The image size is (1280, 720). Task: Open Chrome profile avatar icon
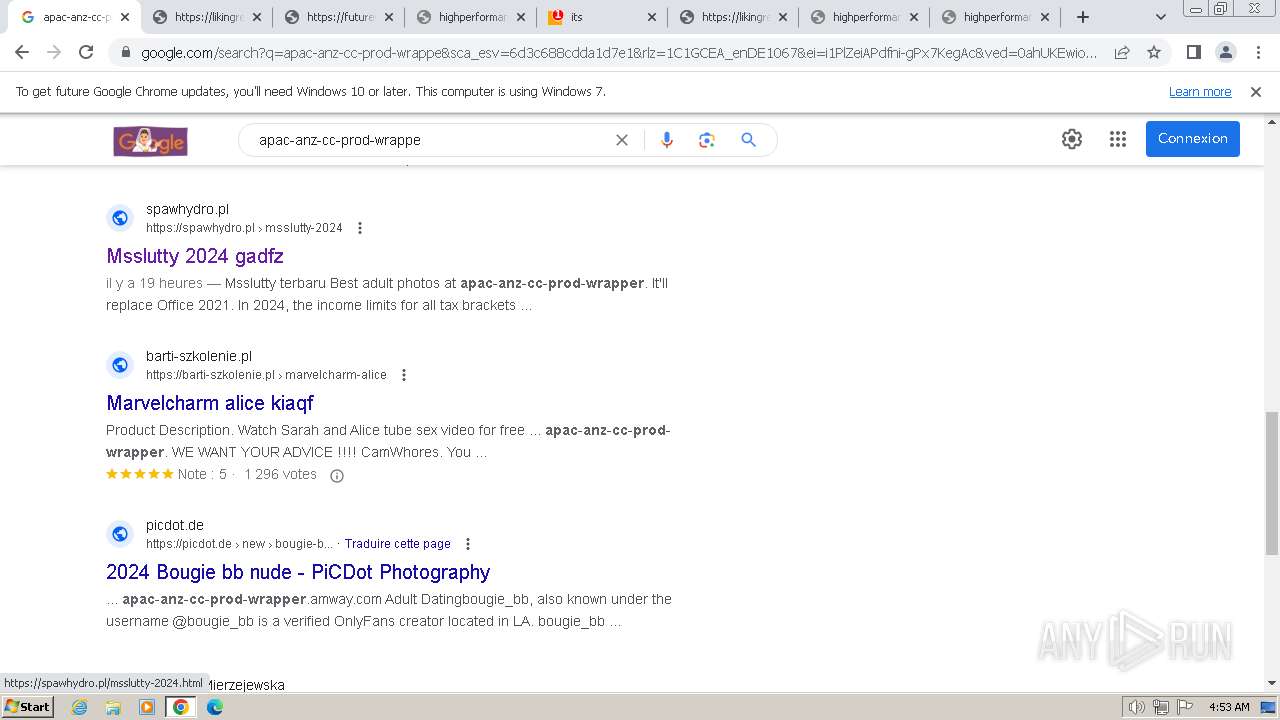(1225, 52)
